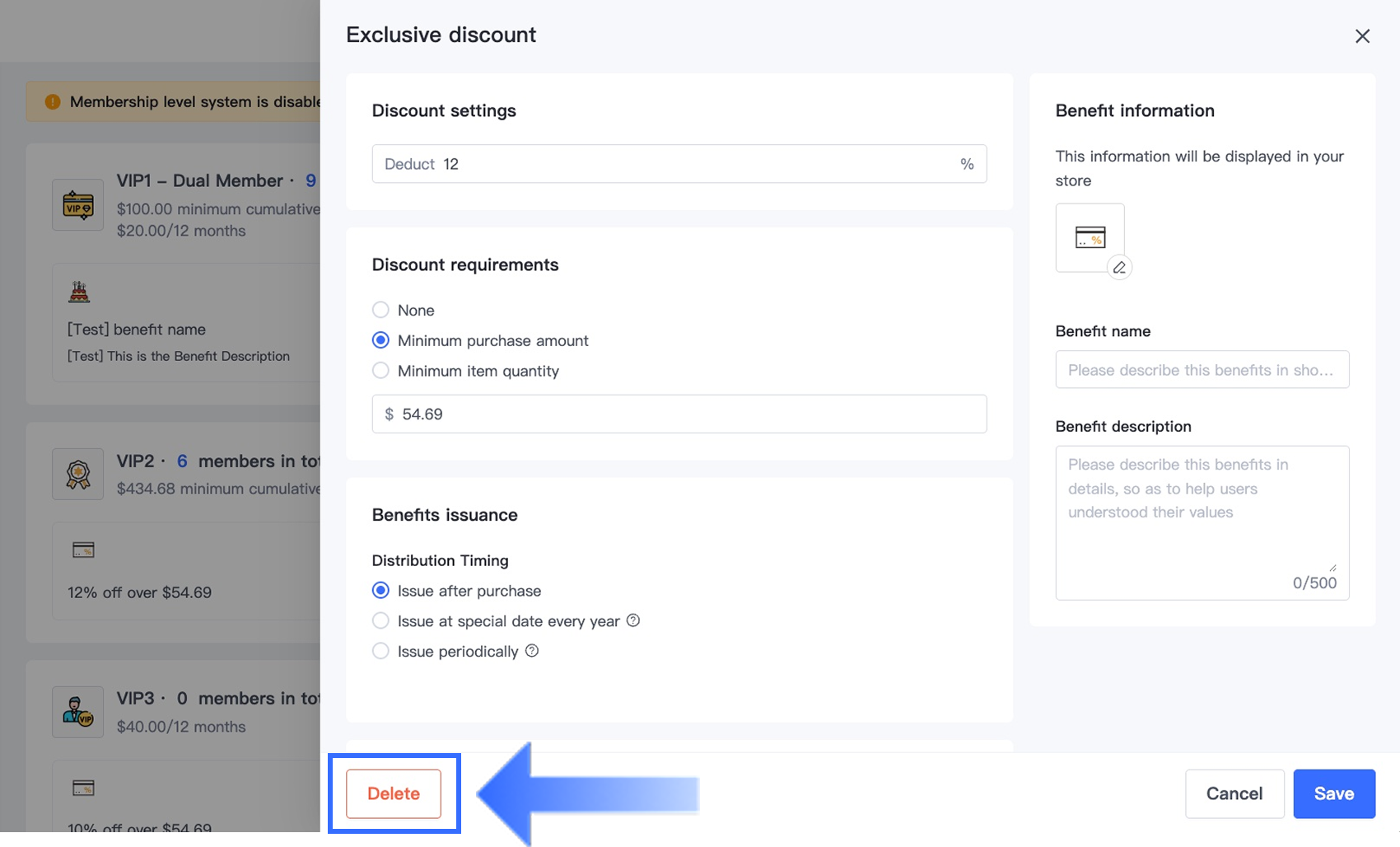
Task: Click the Deduct percentage input field
Action: click(x=692, y=164)
